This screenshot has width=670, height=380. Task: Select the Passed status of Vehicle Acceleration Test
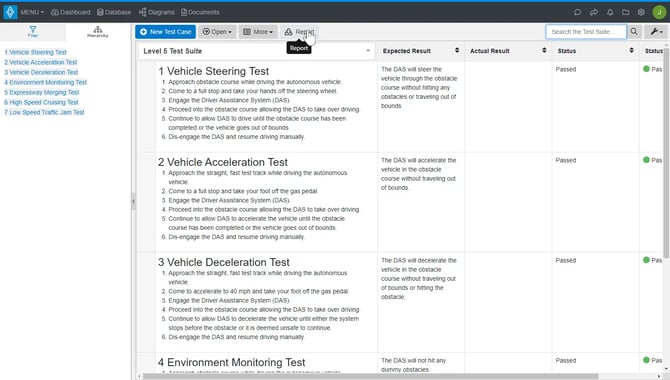click(566, 160)
